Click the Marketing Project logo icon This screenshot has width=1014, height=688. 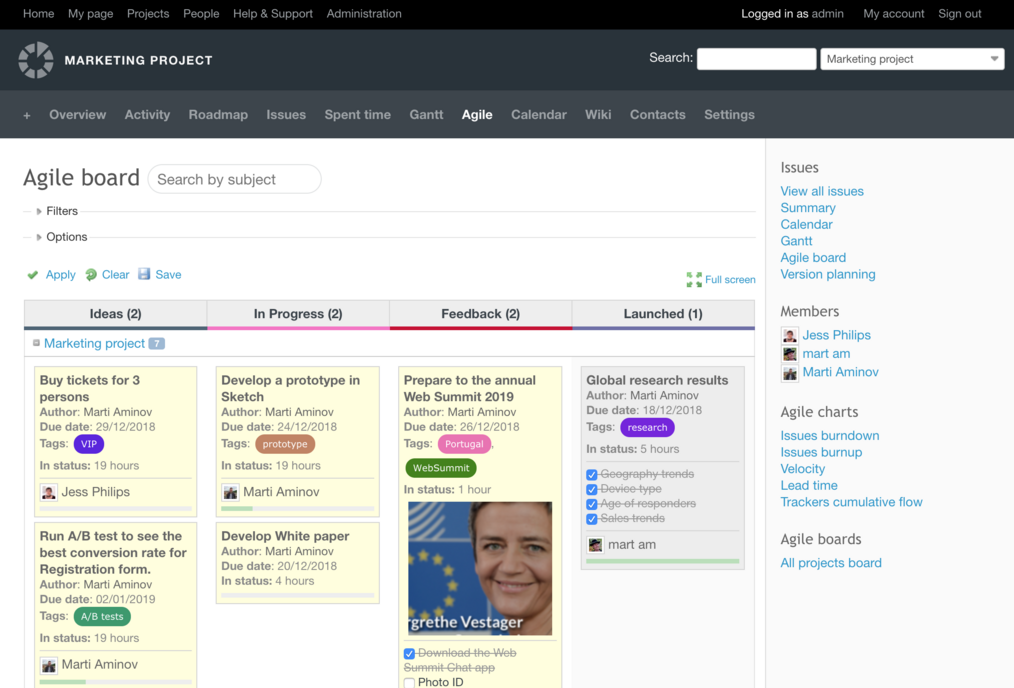(36, 60)
